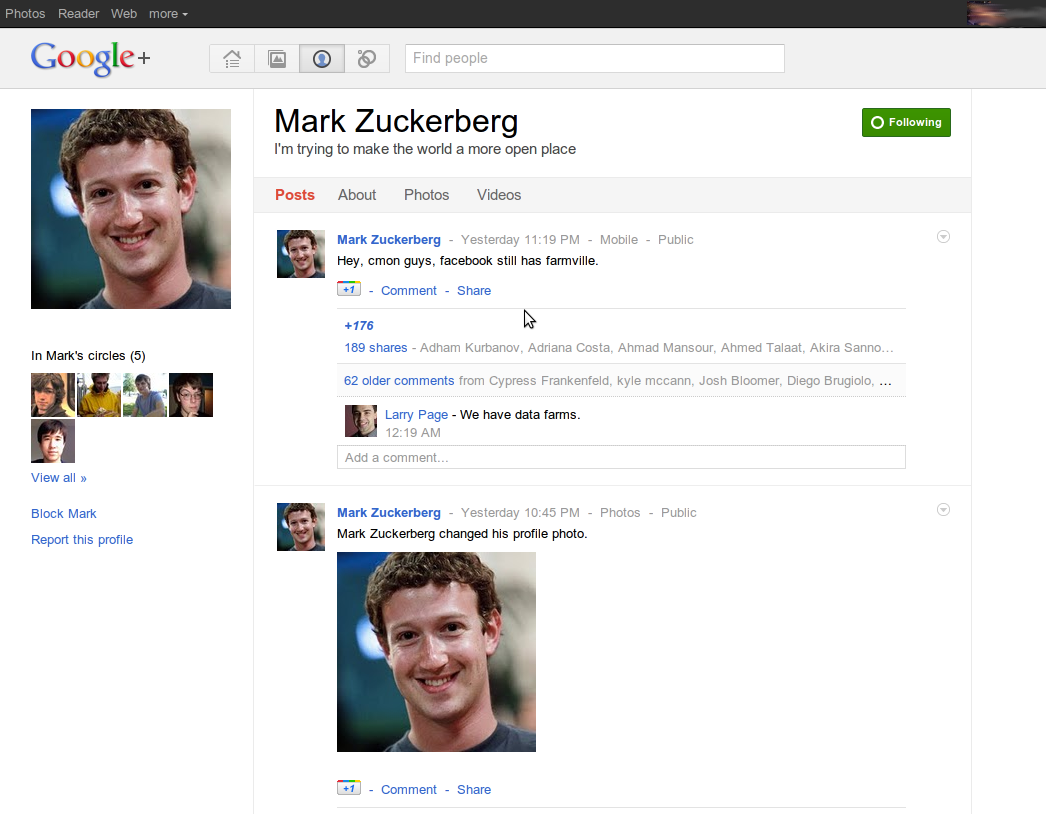Image resolution: width=1046 pixels, height=814 pixels.
Task: Click Block Mark link
Action: [63, 514]
